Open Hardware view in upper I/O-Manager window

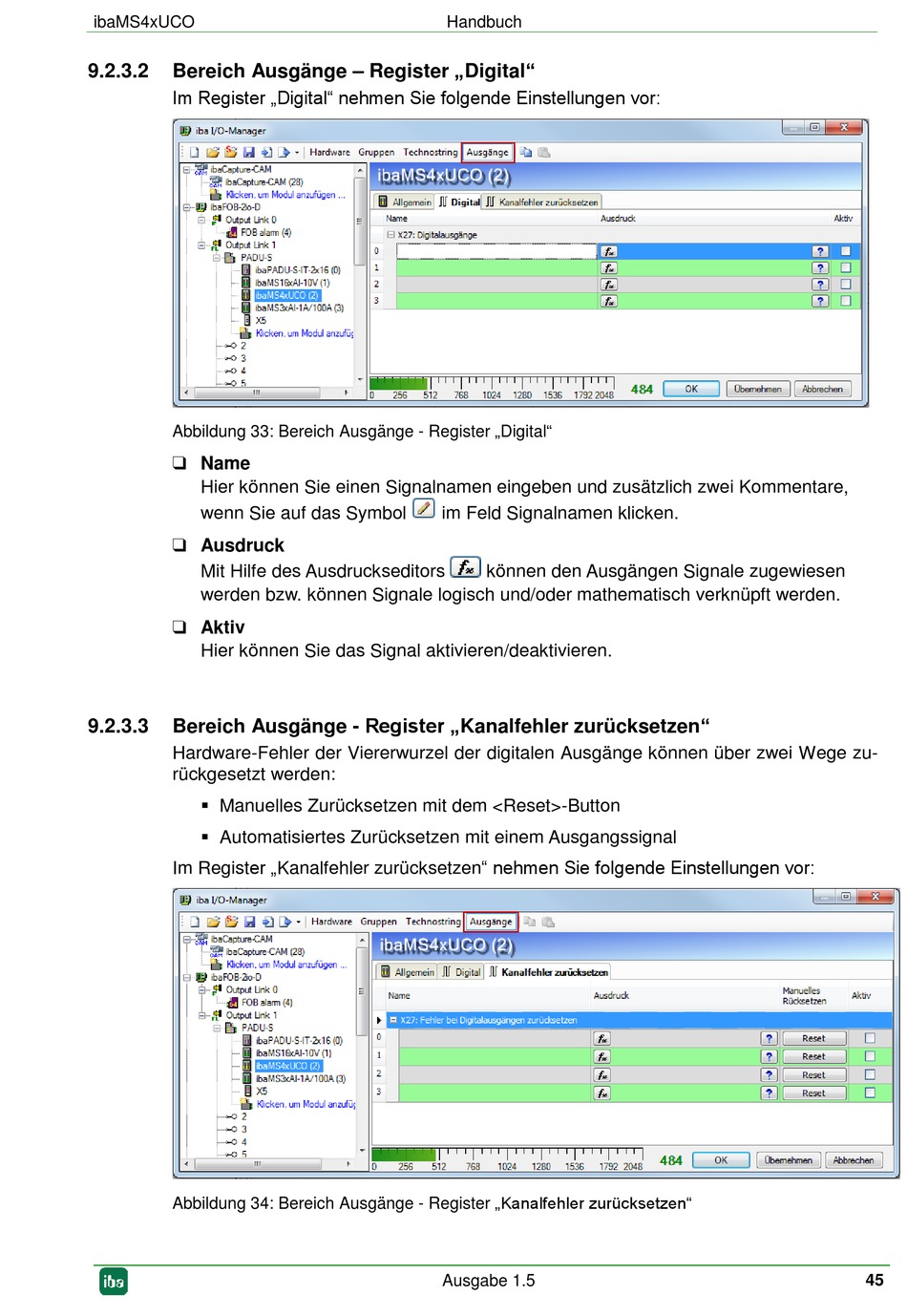point(330,153)
